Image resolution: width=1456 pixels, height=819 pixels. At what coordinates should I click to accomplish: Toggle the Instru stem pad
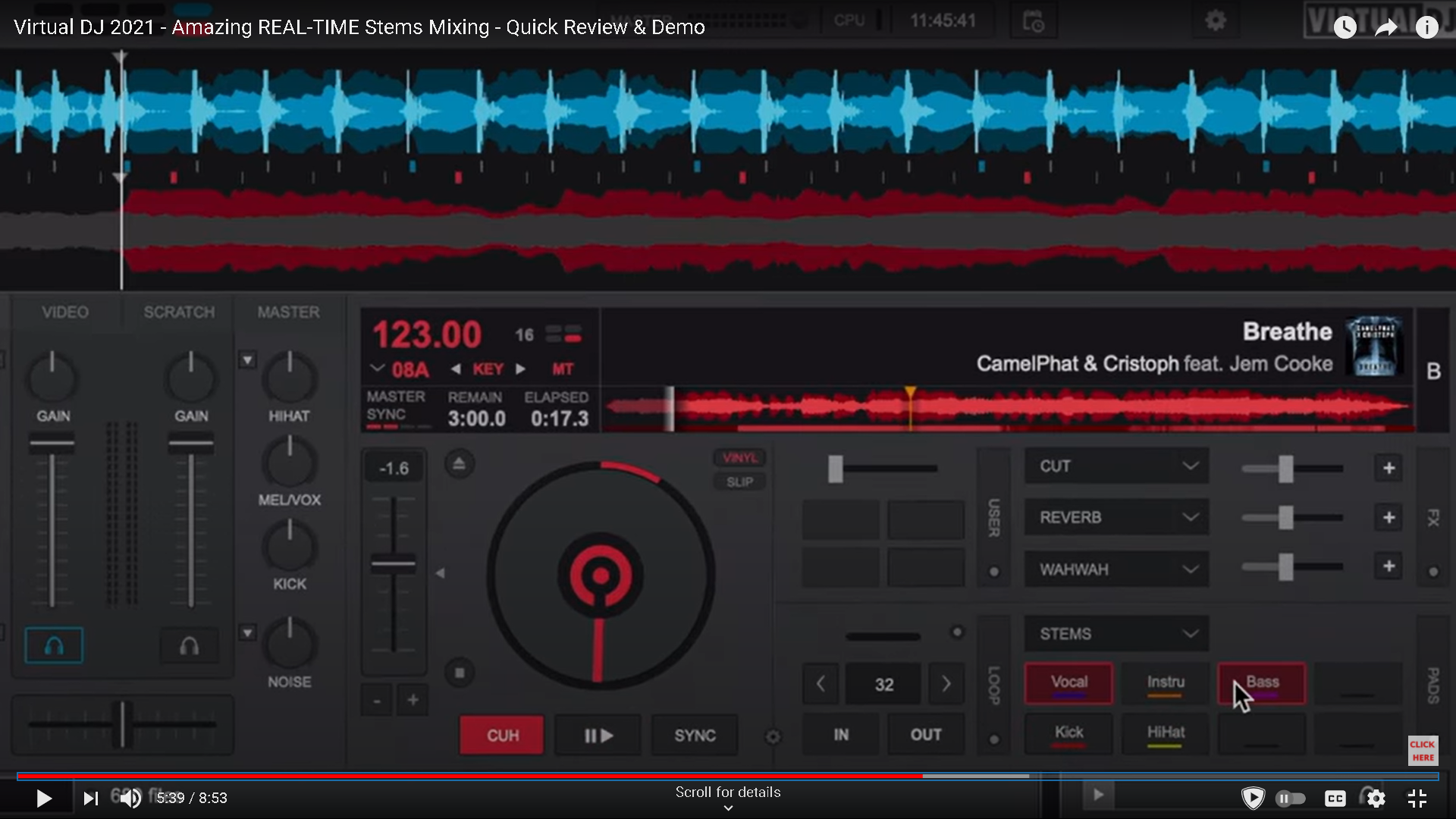tap(1165, 683)
